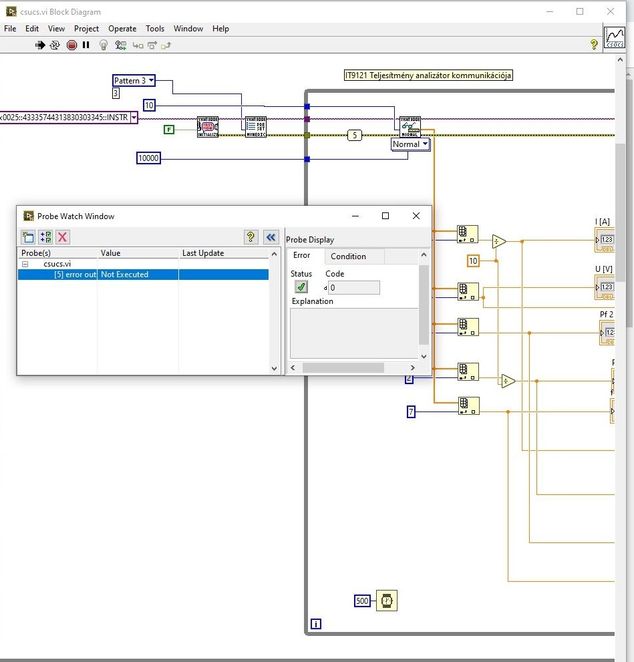Image resolution: width=634 pixels, height=662 pixels.
Task: Click the Initialize VI node
Action: [x=208, y=127]
